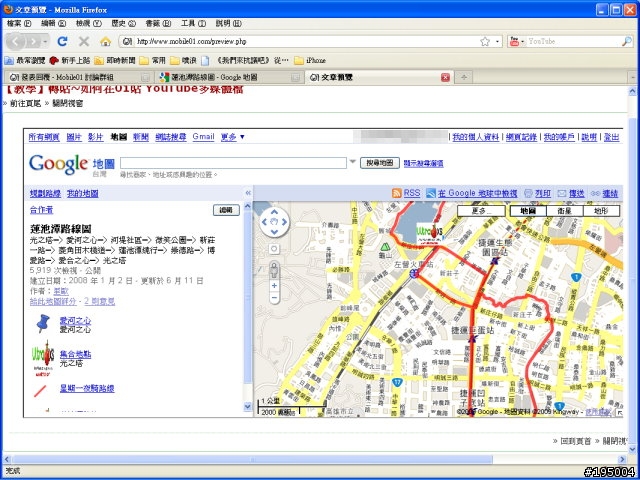Switch to 蓮池潭路線圖 Google 地圖 tab
Viewport: 640px width, 480px height.
[x=229, y=77]
